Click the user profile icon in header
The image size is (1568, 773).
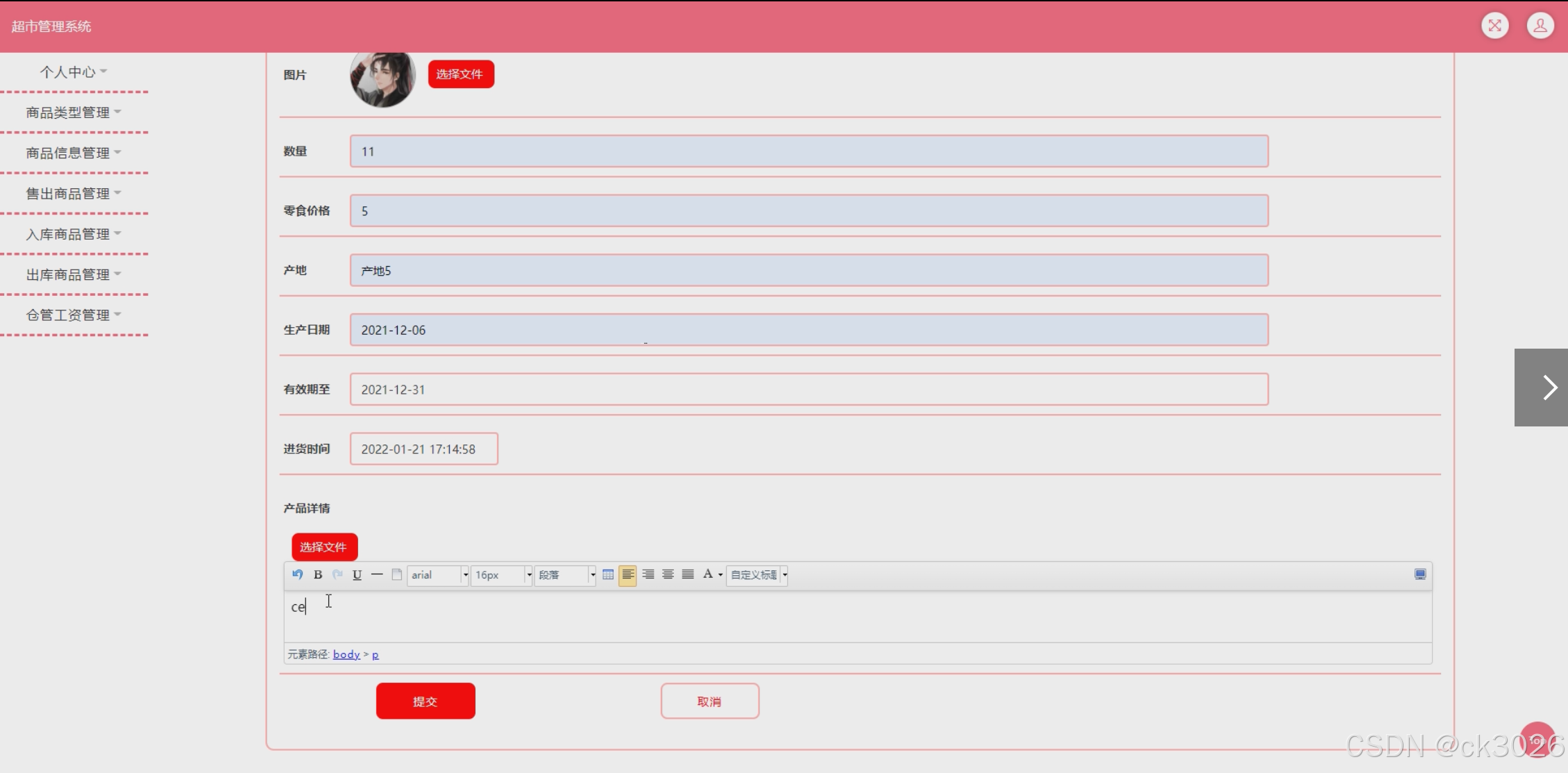(x=1540, y=26)
